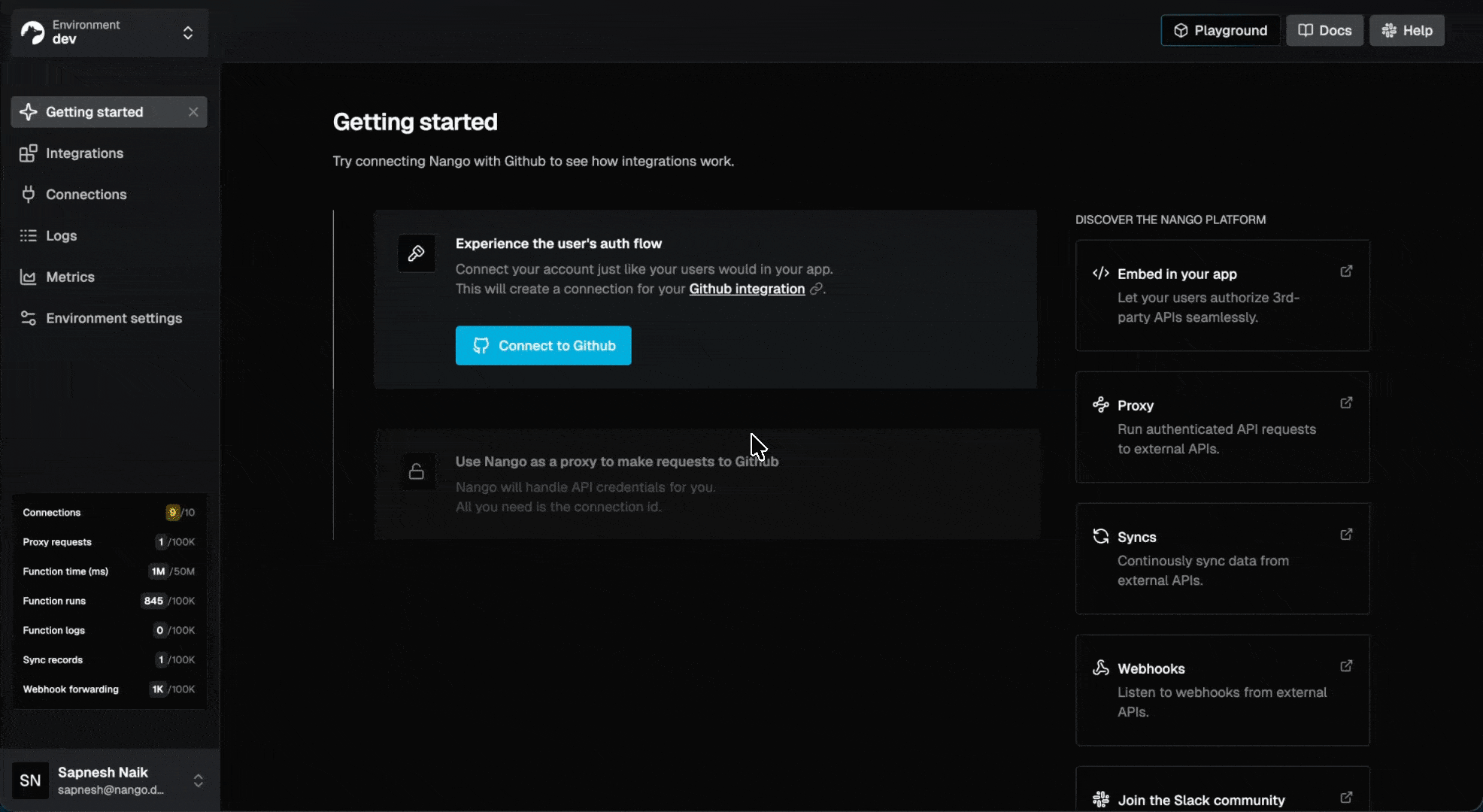Viewport: 1483px width, 812px height.
Task: Click the Metrics chart icon
Action: click(29, 277)
